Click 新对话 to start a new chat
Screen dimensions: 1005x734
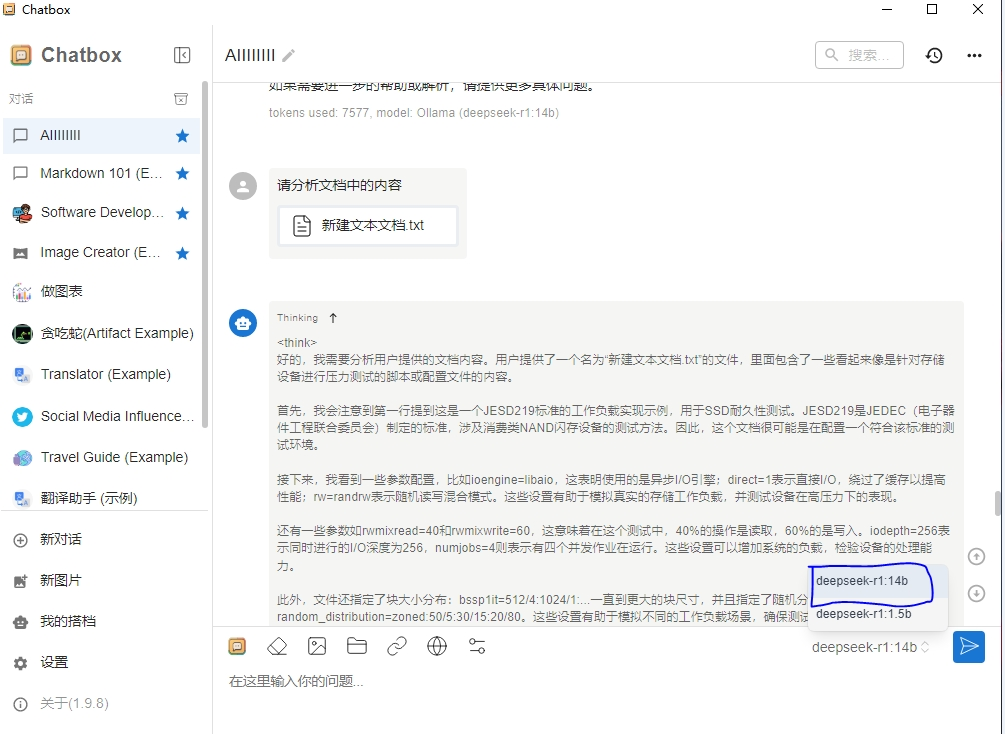pos(61,540)
